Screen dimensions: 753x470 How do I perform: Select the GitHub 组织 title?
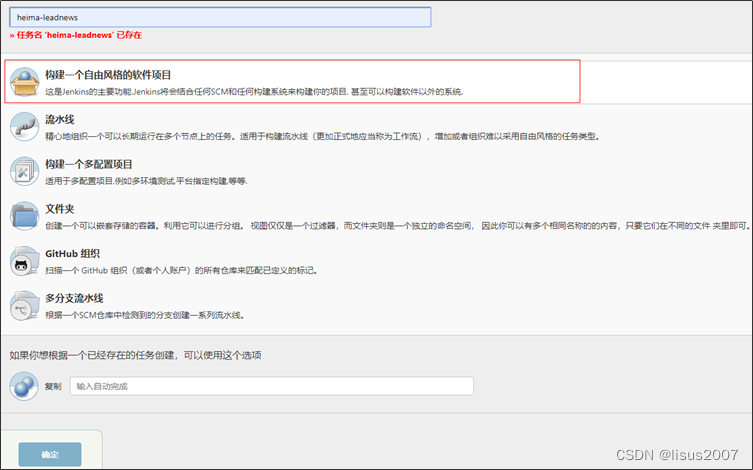73,253
